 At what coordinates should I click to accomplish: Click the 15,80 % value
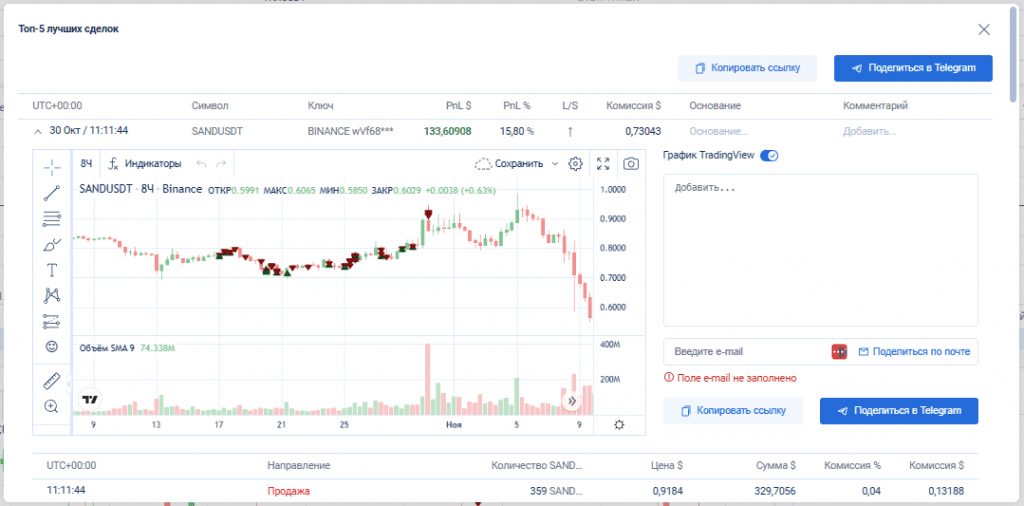click(x=517, y=131)
